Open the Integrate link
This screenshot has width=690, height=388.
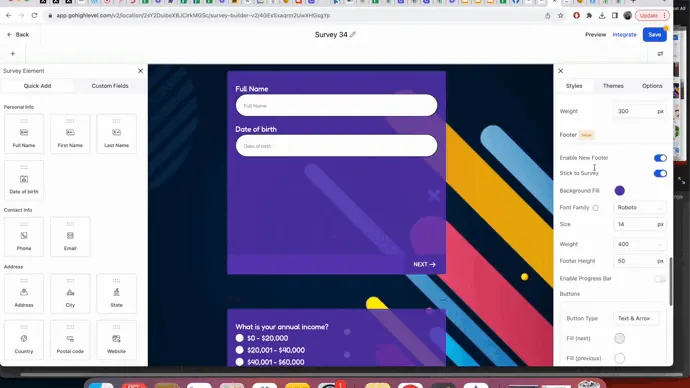pyautogui.click(x=624, y=34)
